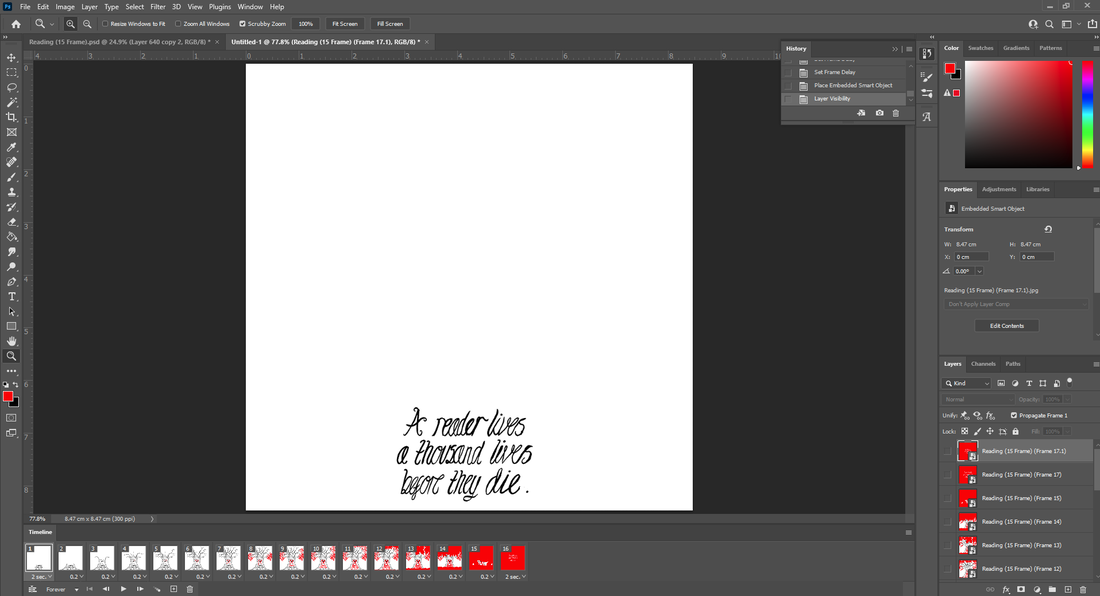Switch to the Channels tab
Viewport: 1100px width, 596px height.
point(983,364)
